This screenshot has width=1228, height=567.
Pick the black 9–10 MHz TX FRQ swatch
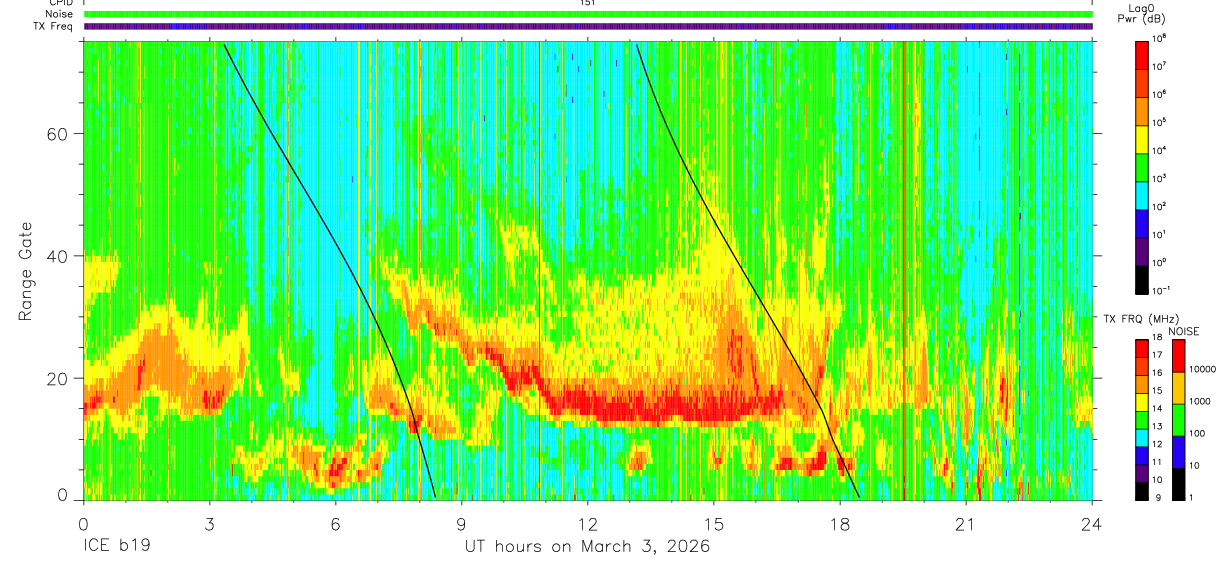(x=1142, y=491)
